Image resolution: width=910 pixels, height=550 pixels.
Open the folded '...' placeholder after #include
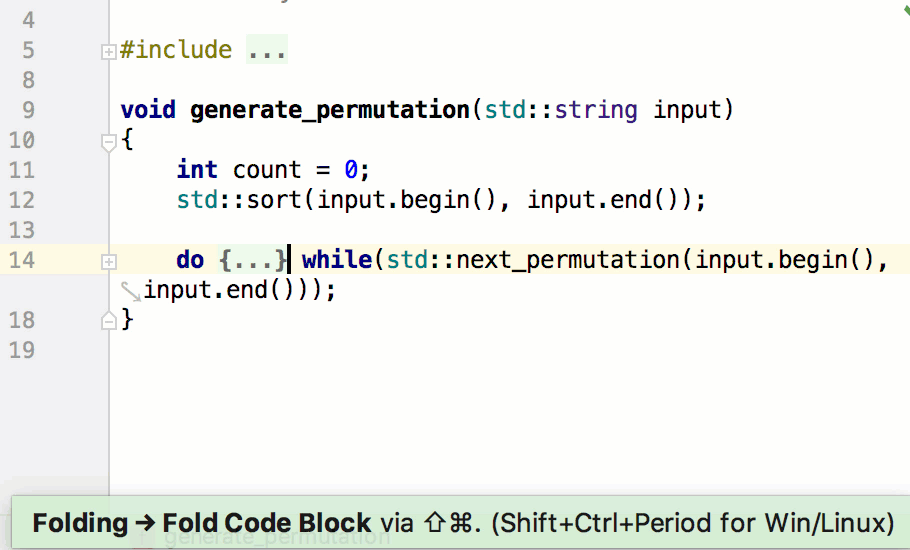click(267, 49)
